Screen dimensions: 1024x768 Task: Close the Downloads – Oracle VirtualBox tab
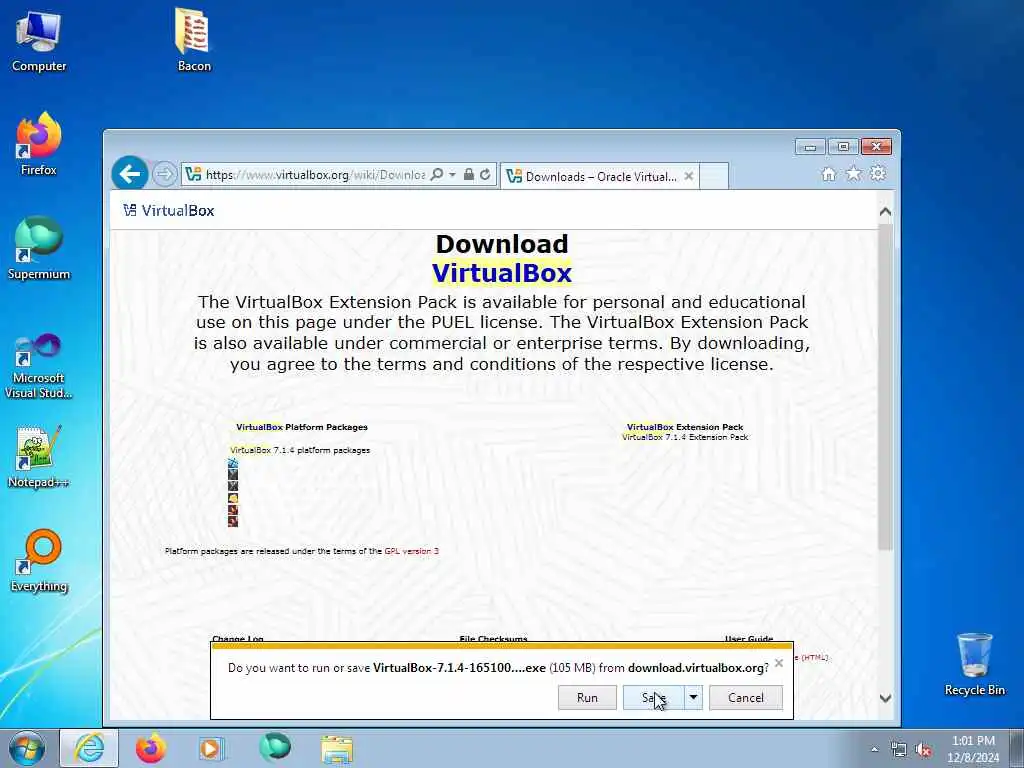[688, 176]
